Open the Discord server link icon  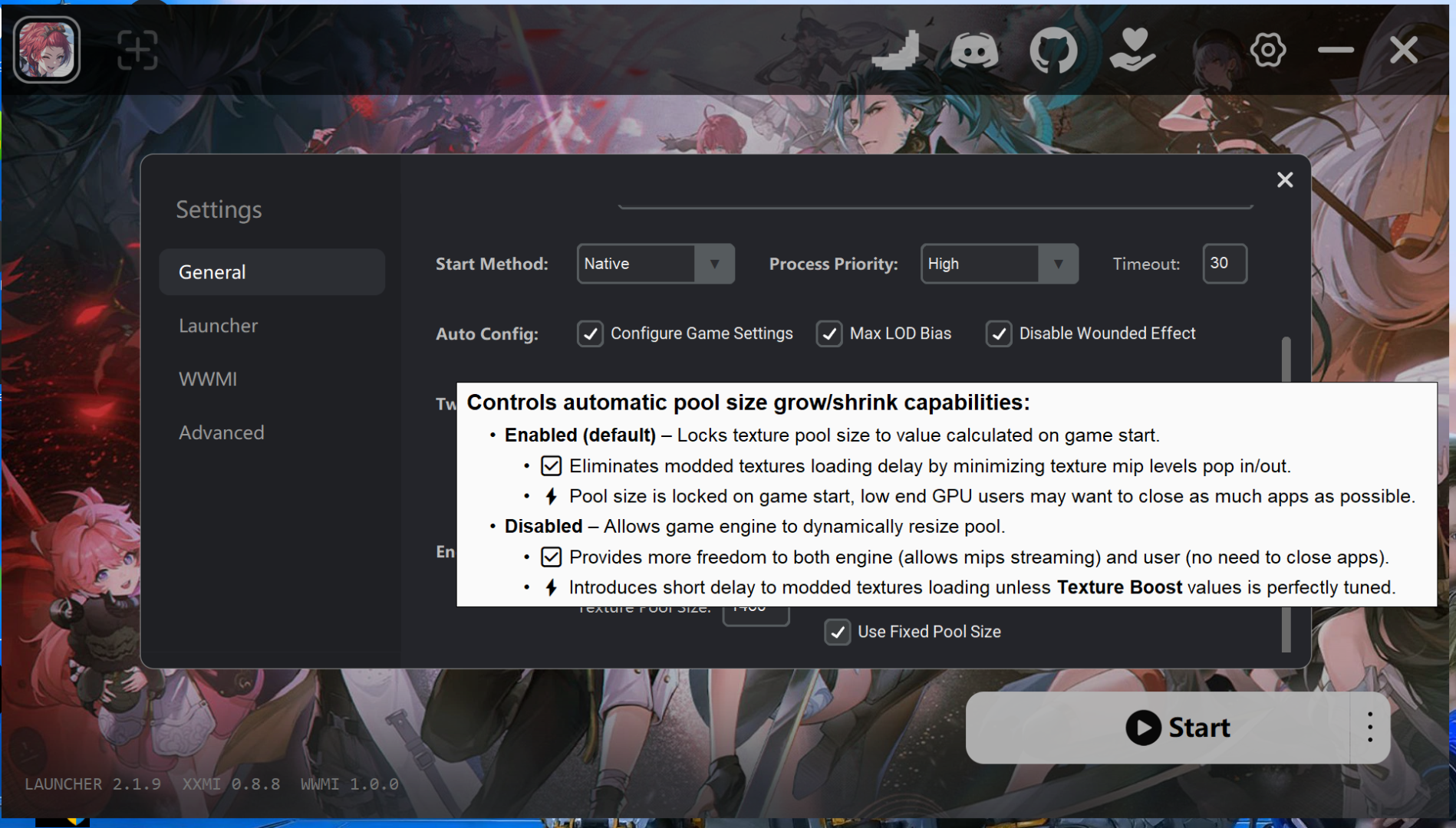[974, 51]
